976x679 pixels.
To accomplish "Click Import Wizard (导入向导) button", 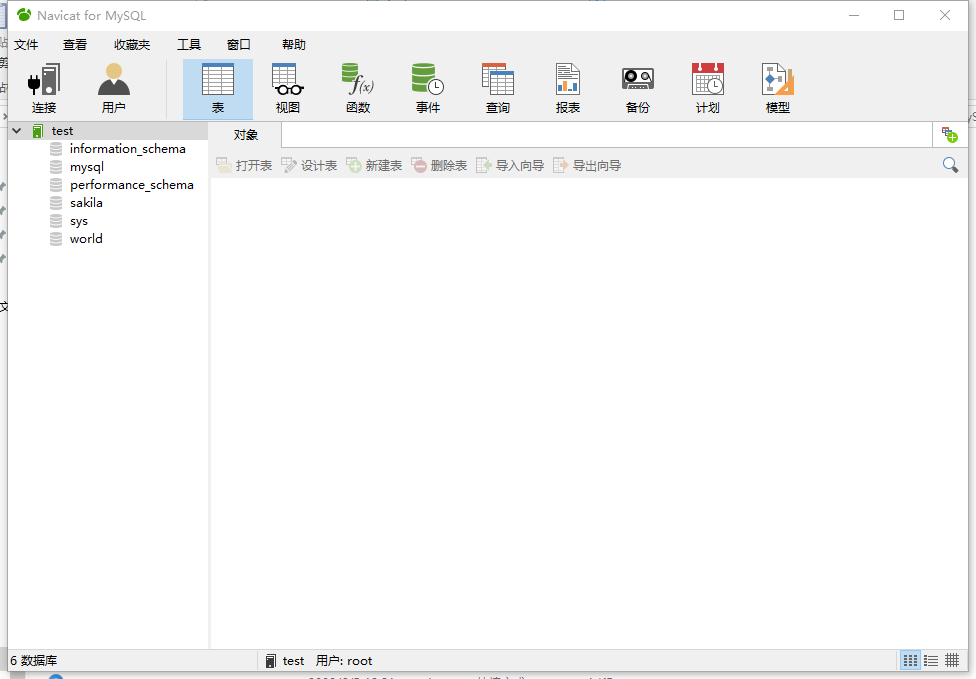I will click(x=510, y=166).
